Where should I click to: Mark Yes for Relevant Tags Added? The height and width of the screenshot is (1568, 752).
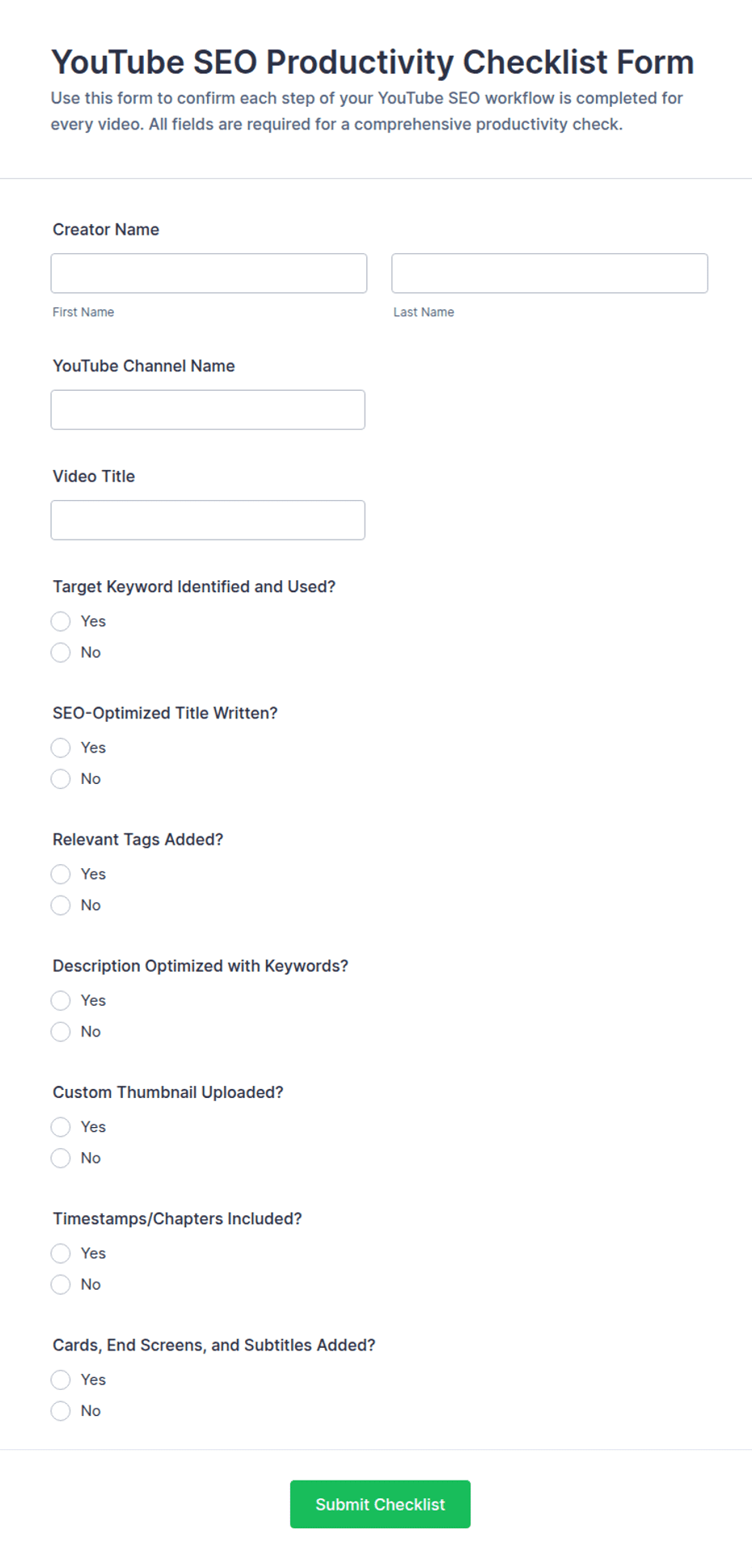tap(61, 874)
